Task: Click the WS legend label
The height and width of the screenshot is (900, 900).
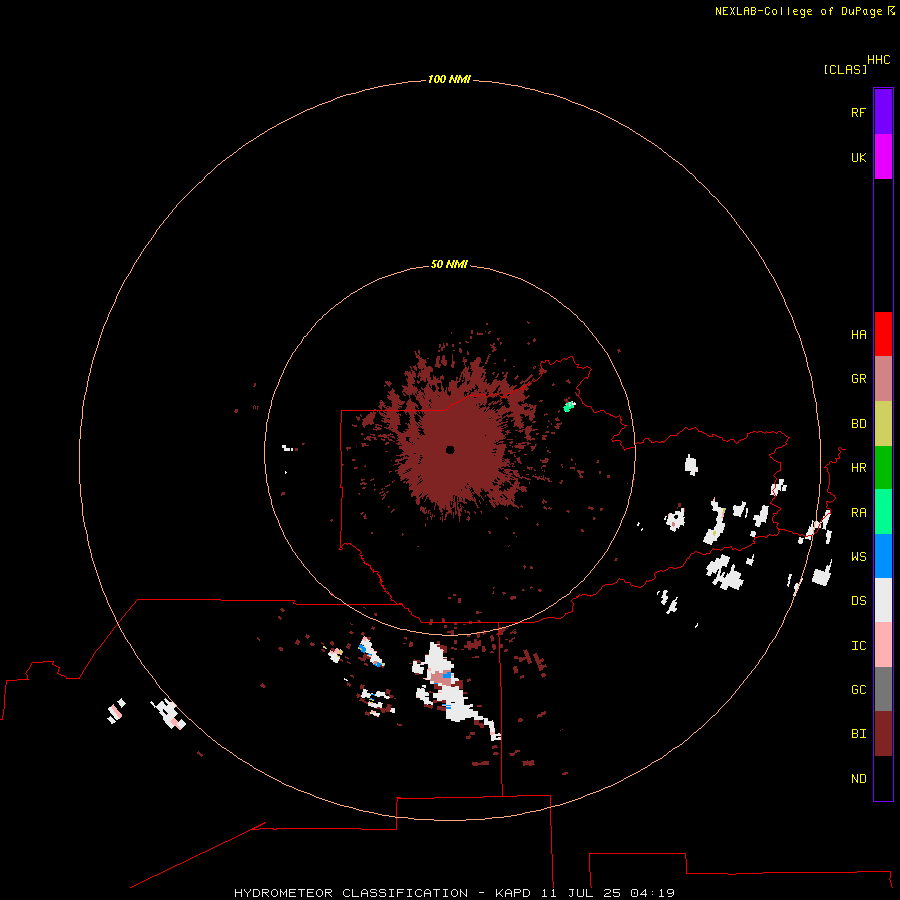Action: click(x=858, y=556)
